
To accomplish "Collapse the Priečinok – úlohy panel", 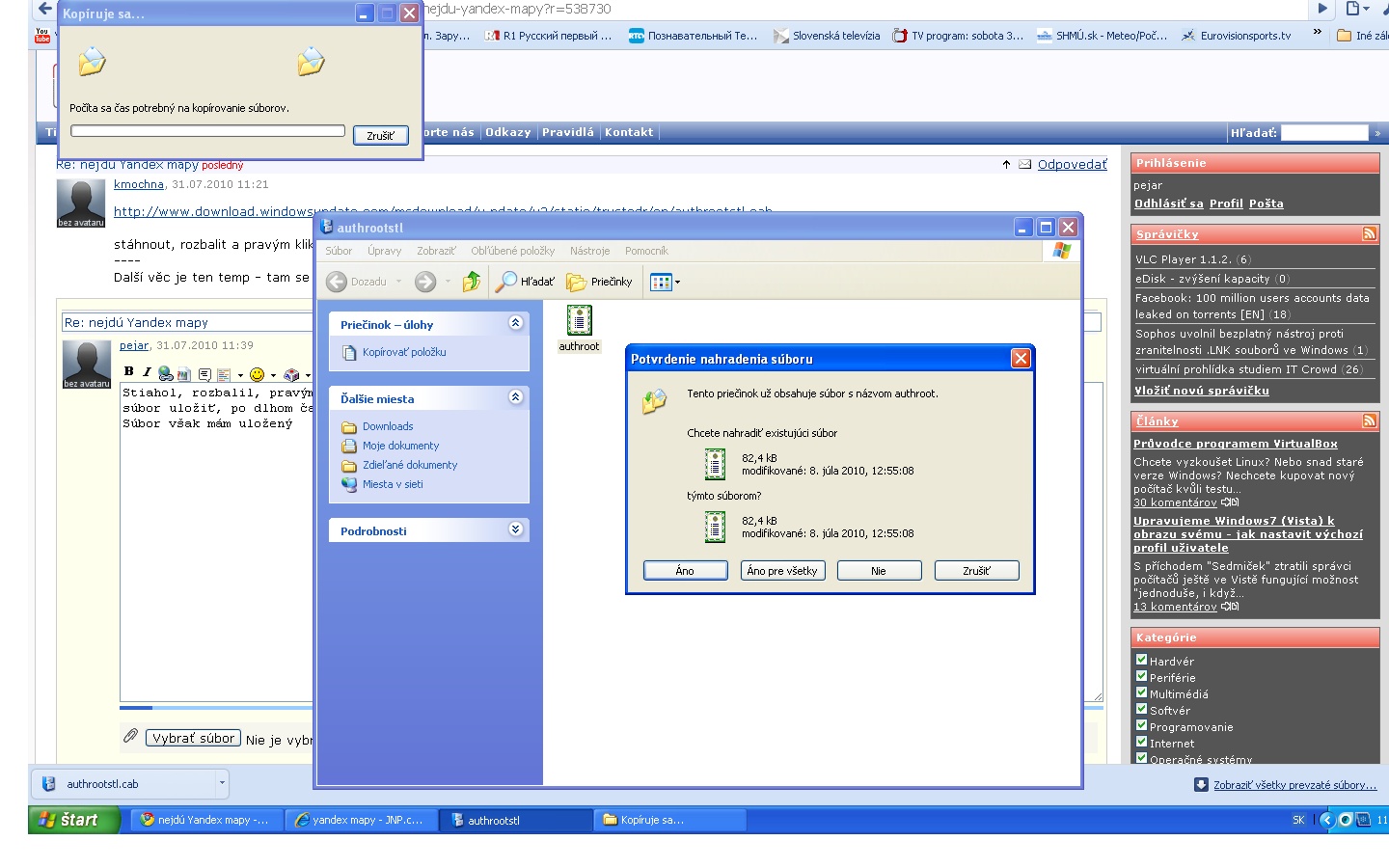I will point(515,323).
